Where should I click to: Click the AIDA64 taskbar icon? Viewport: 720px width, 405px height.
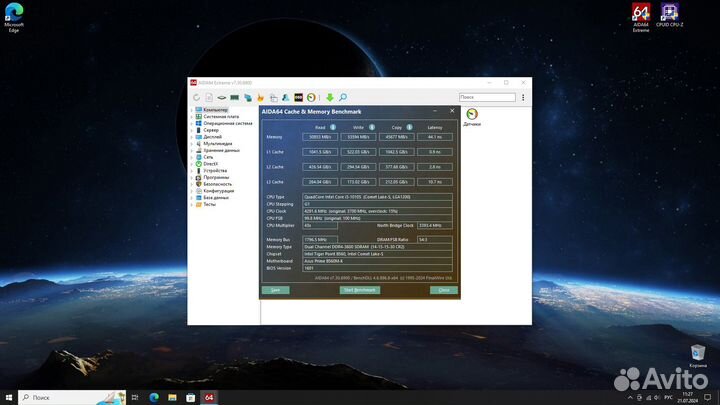coord(209,397)
